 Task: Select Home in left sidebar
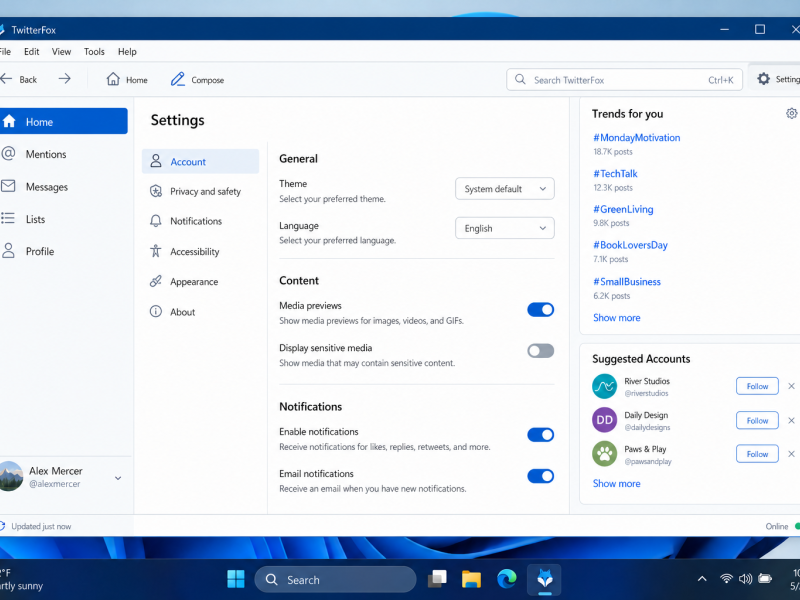click(x=63, y=121)
